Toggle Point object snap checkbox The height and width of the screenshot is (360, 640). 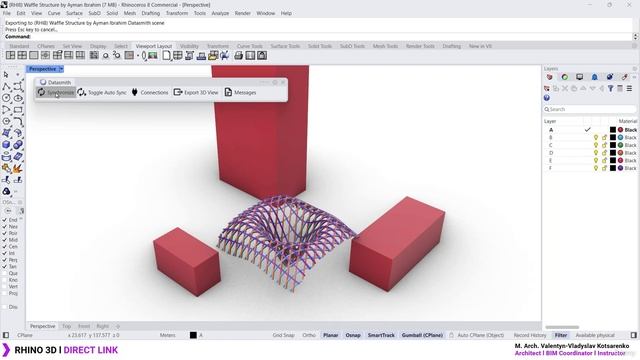(x=5, y=233)
